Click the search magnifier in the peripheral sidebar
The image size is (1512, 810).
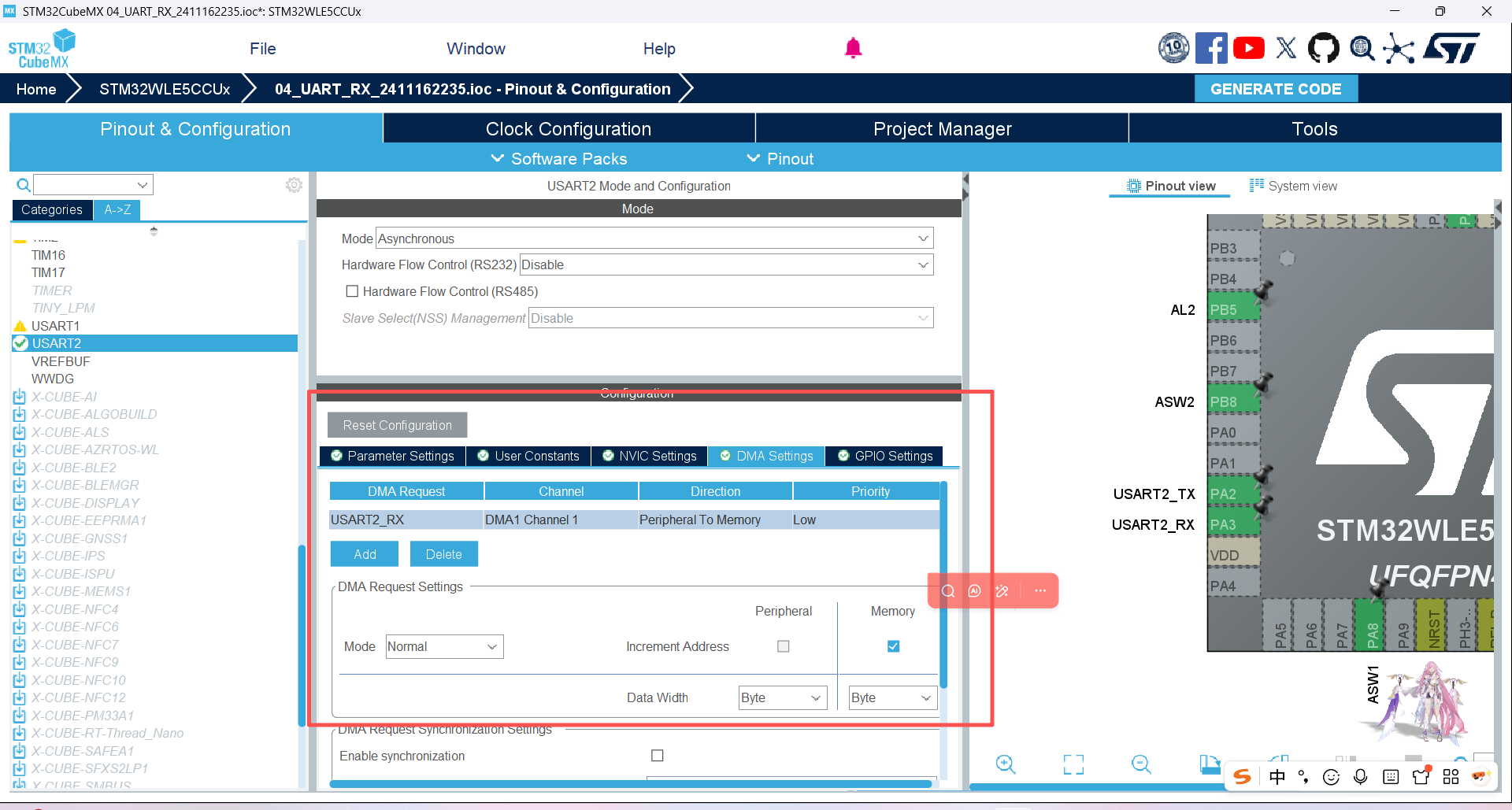[24, 185]
